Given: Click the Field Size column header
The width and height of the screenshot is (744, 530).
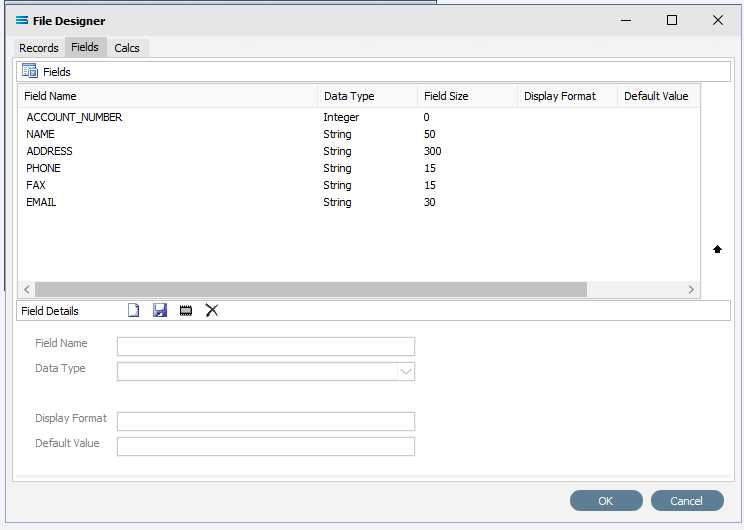Looking at the screenshot, I should point(467,96).
